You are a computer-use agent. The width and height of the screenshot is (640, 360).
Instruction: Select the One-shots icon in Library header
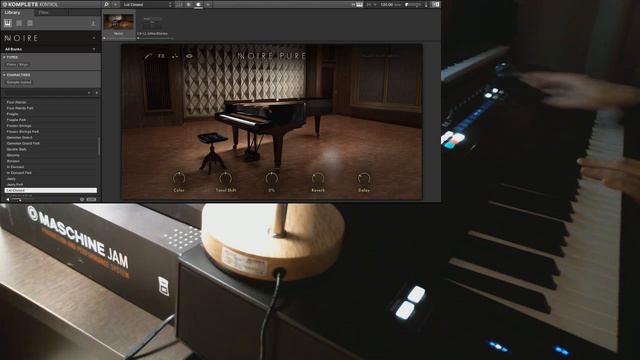[30, 23]
